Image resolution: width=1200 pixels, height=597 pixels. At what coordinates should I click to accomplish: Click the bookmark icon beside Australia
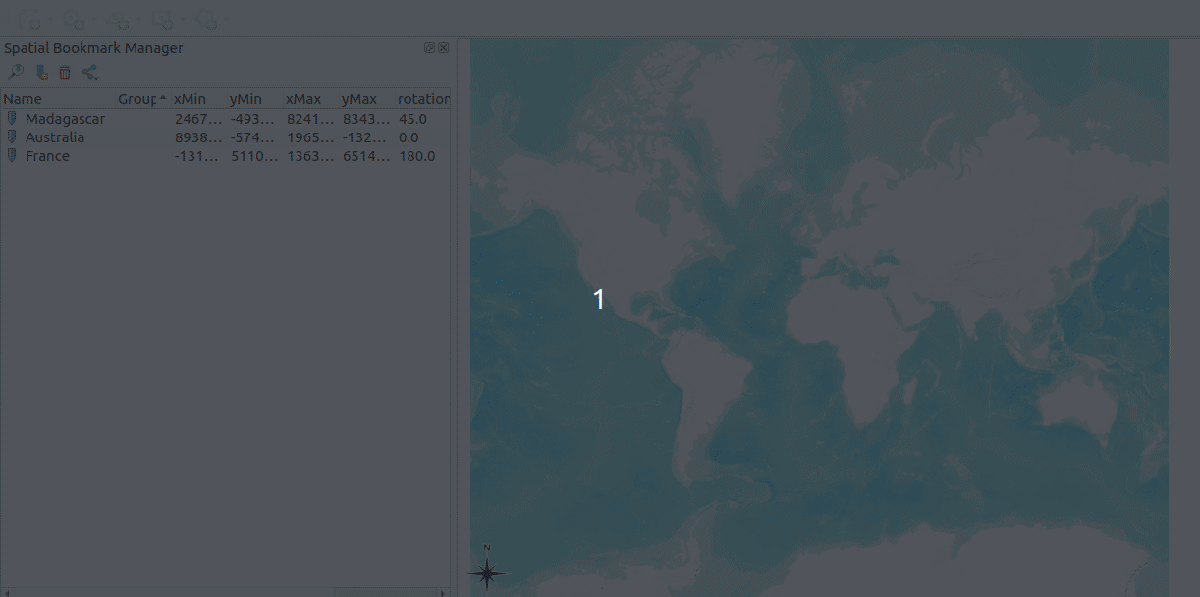tap(12, 137)
